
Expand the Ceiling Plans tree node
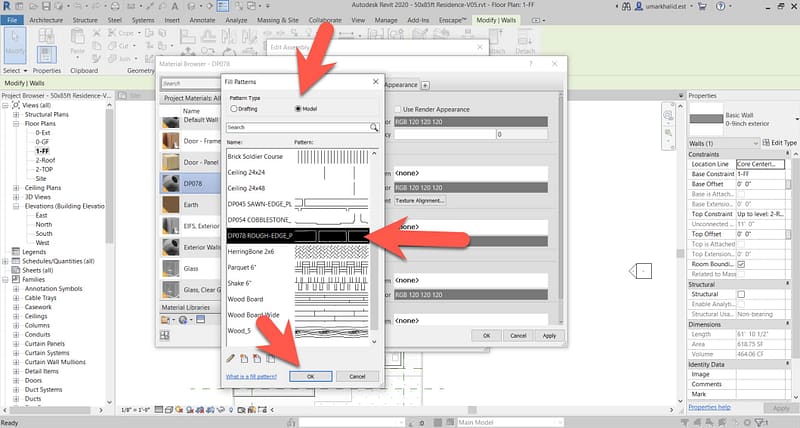coord(16,187)
